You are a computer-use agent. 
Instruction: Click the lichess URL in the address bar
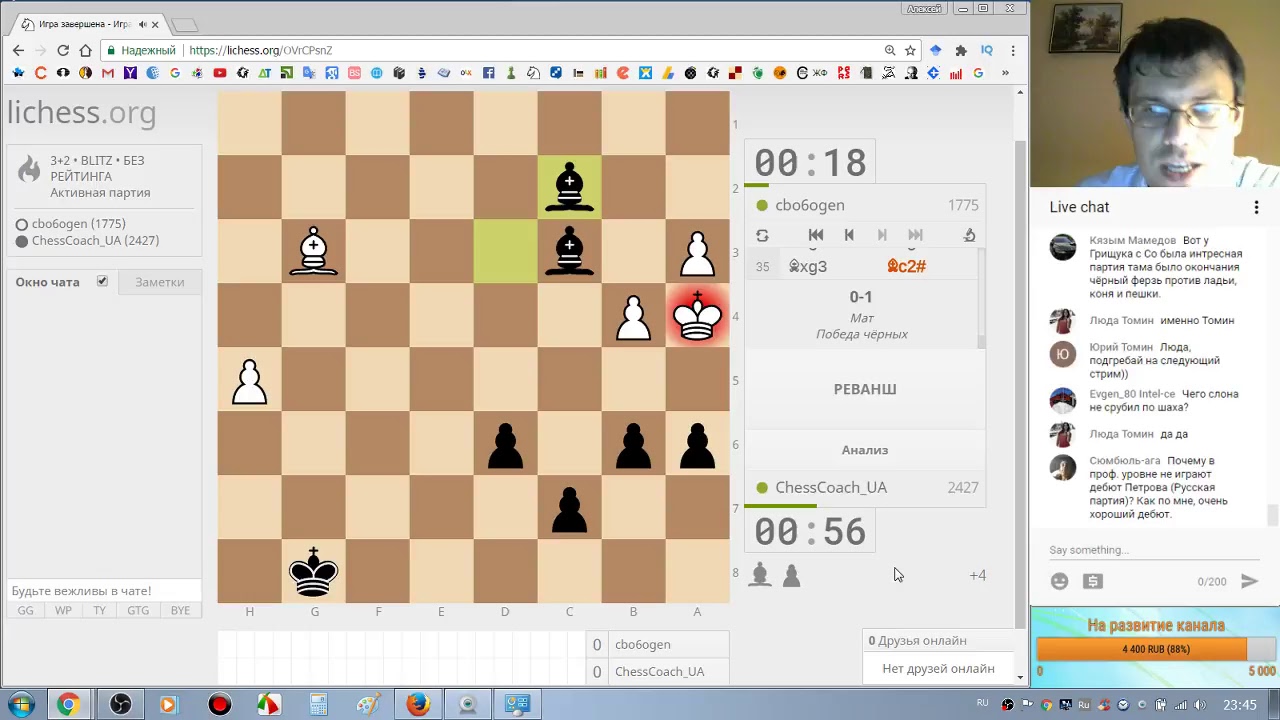point(260,50)
